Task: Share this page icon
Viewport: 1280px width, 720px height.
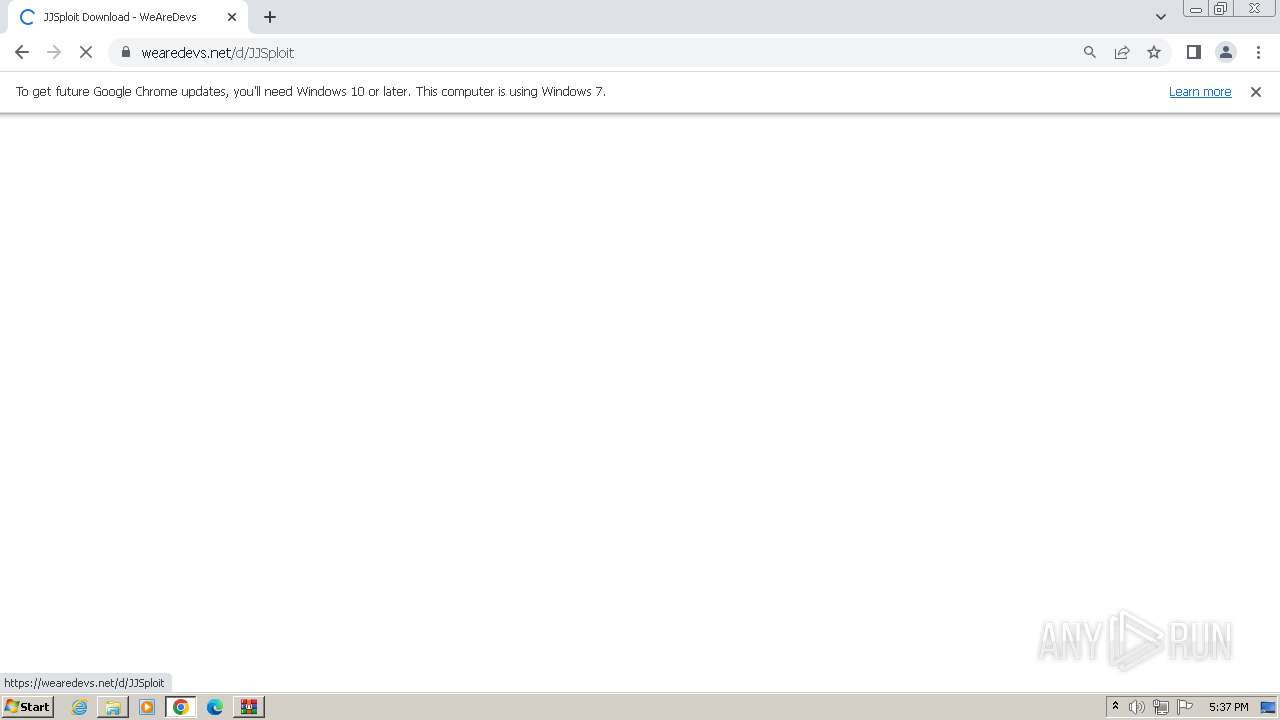Action: (x=1122, y=52)
